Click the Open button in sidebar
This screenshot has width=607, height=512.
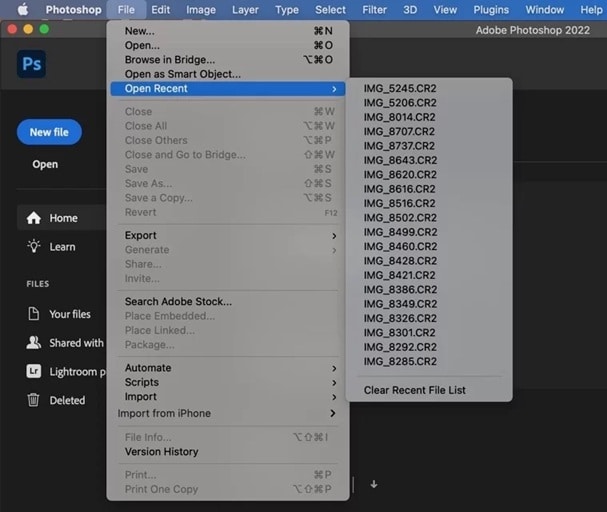45,164
